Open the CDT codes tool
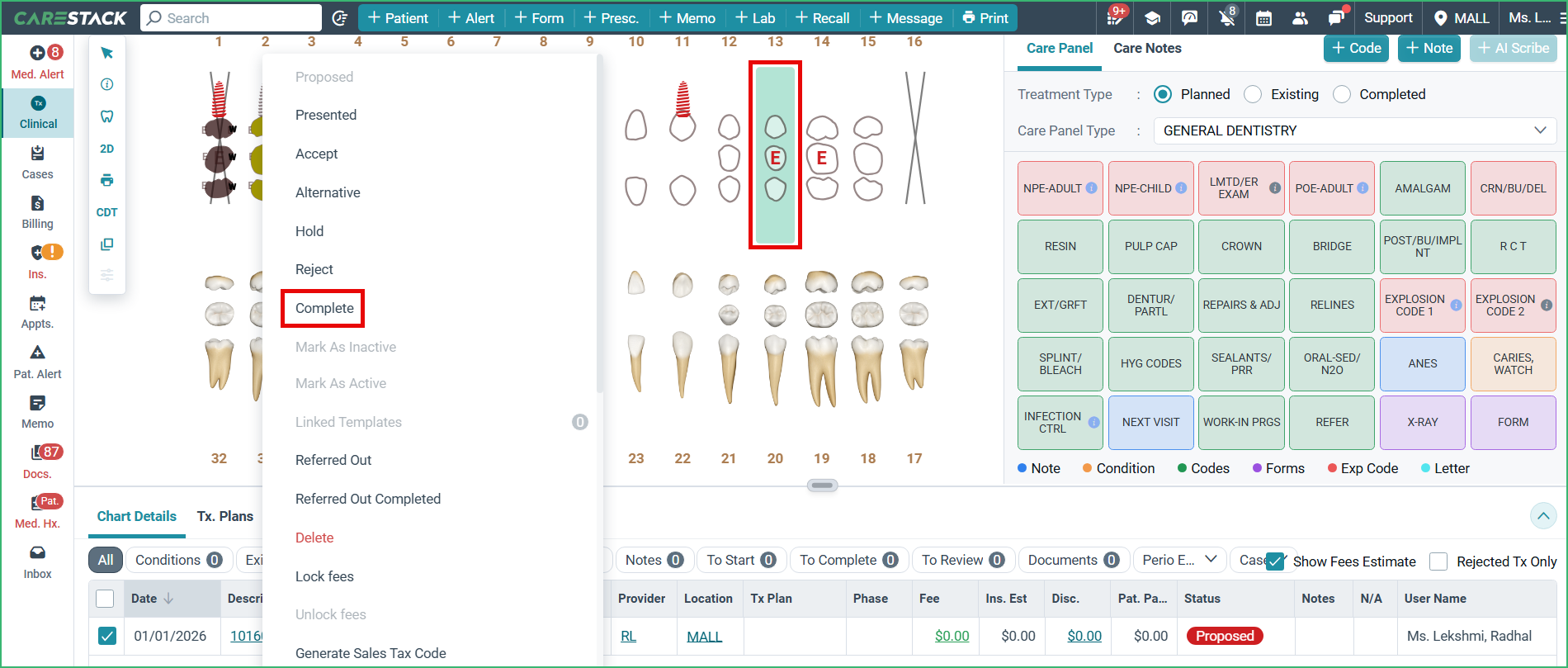This screenshot has height=668, width=1568. pyautogui.click(x=107, y=212)
